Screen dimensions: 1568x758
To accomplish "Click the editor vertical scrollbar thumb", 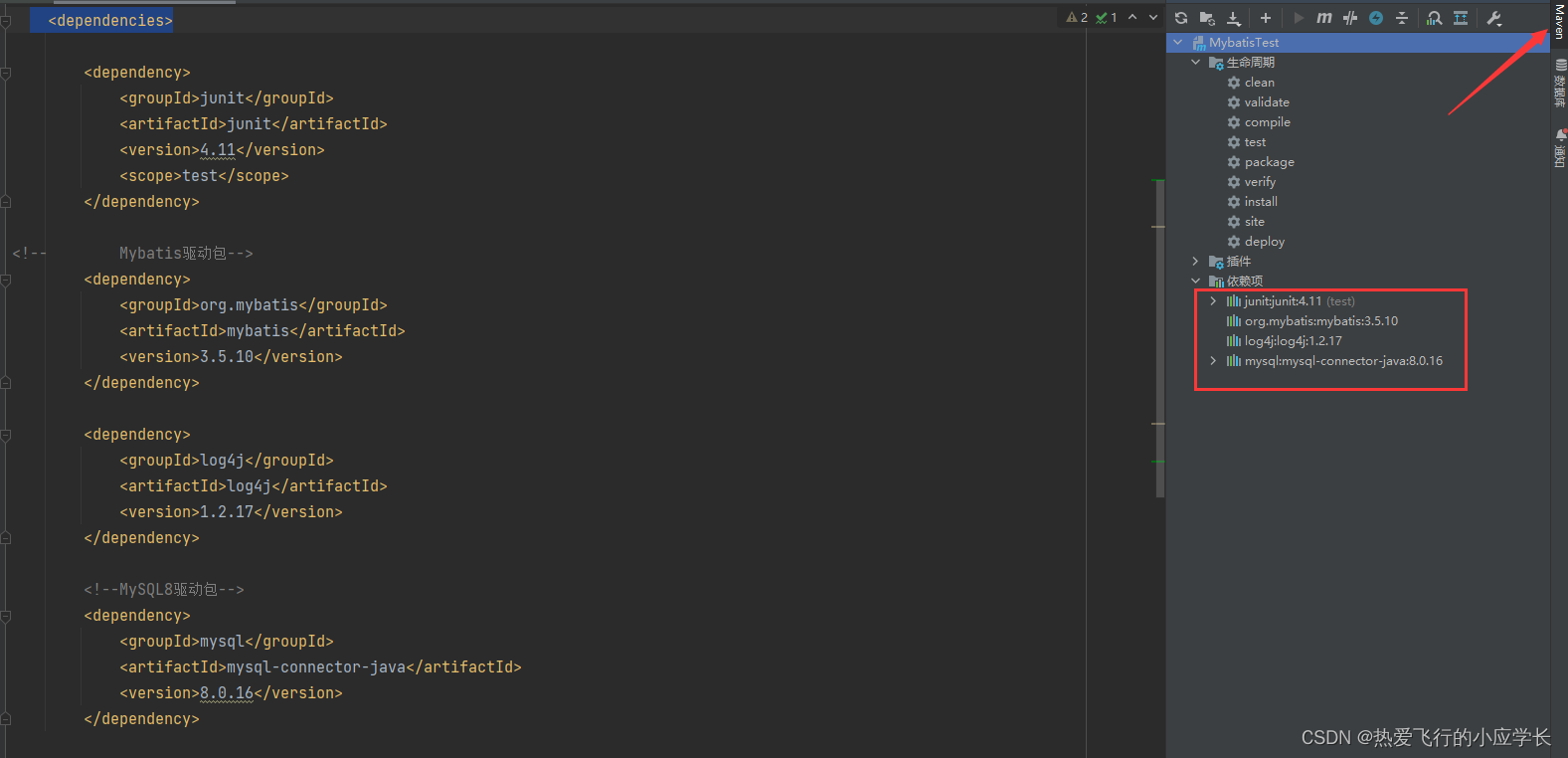I will click(1160, 338).
